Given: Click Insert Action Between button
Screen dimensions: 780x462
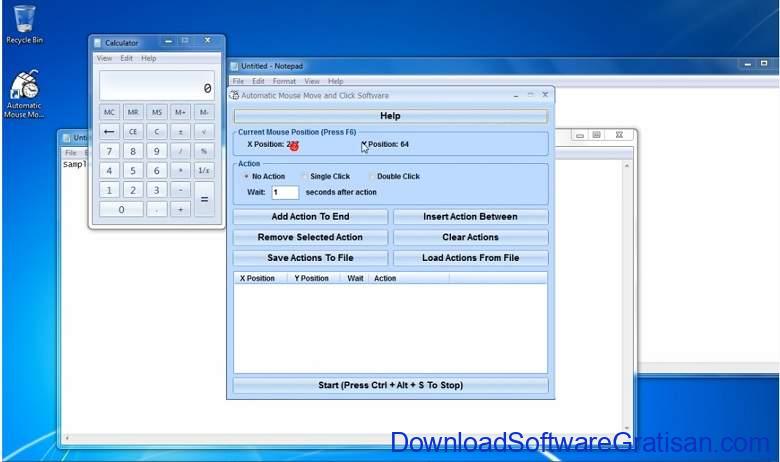Looking at the screenshot, I should point(471,217).
